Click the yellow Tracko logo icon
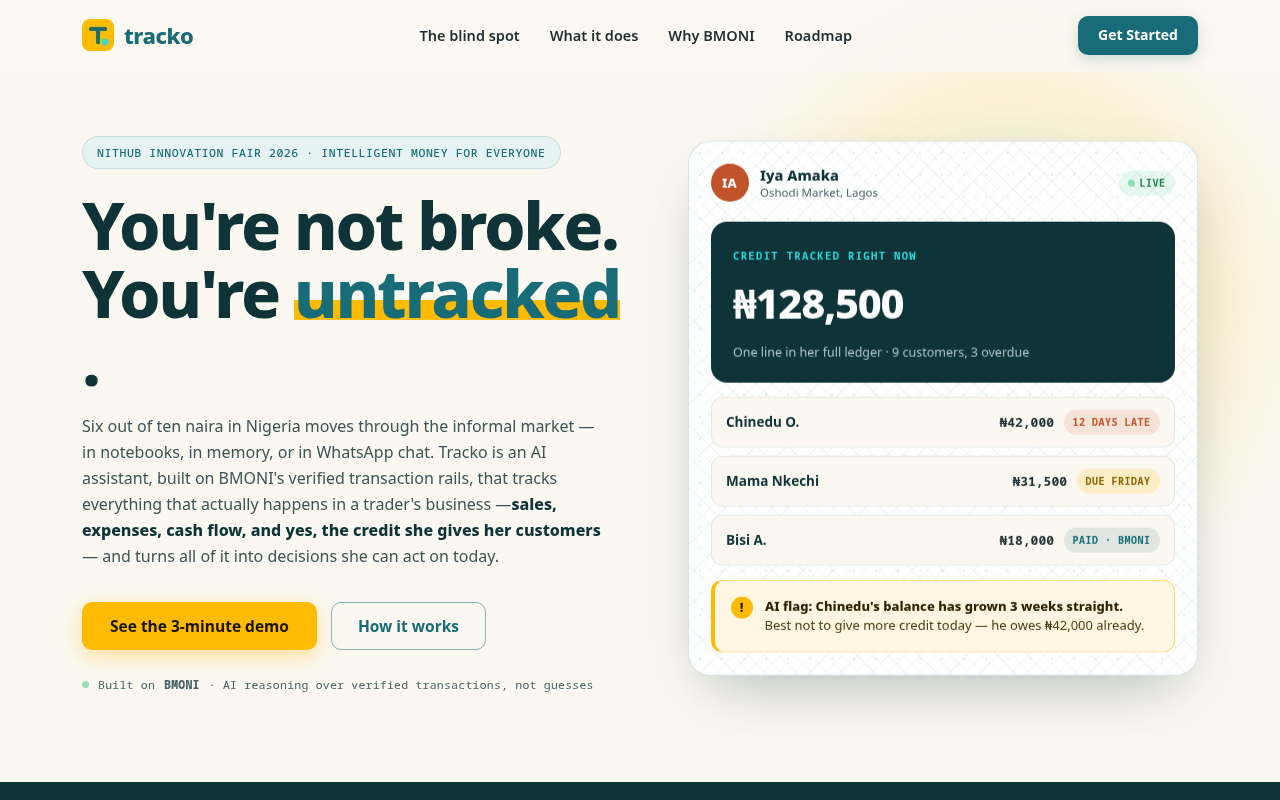This screenshot has width=1280, height=800. (x=98, y=35)
